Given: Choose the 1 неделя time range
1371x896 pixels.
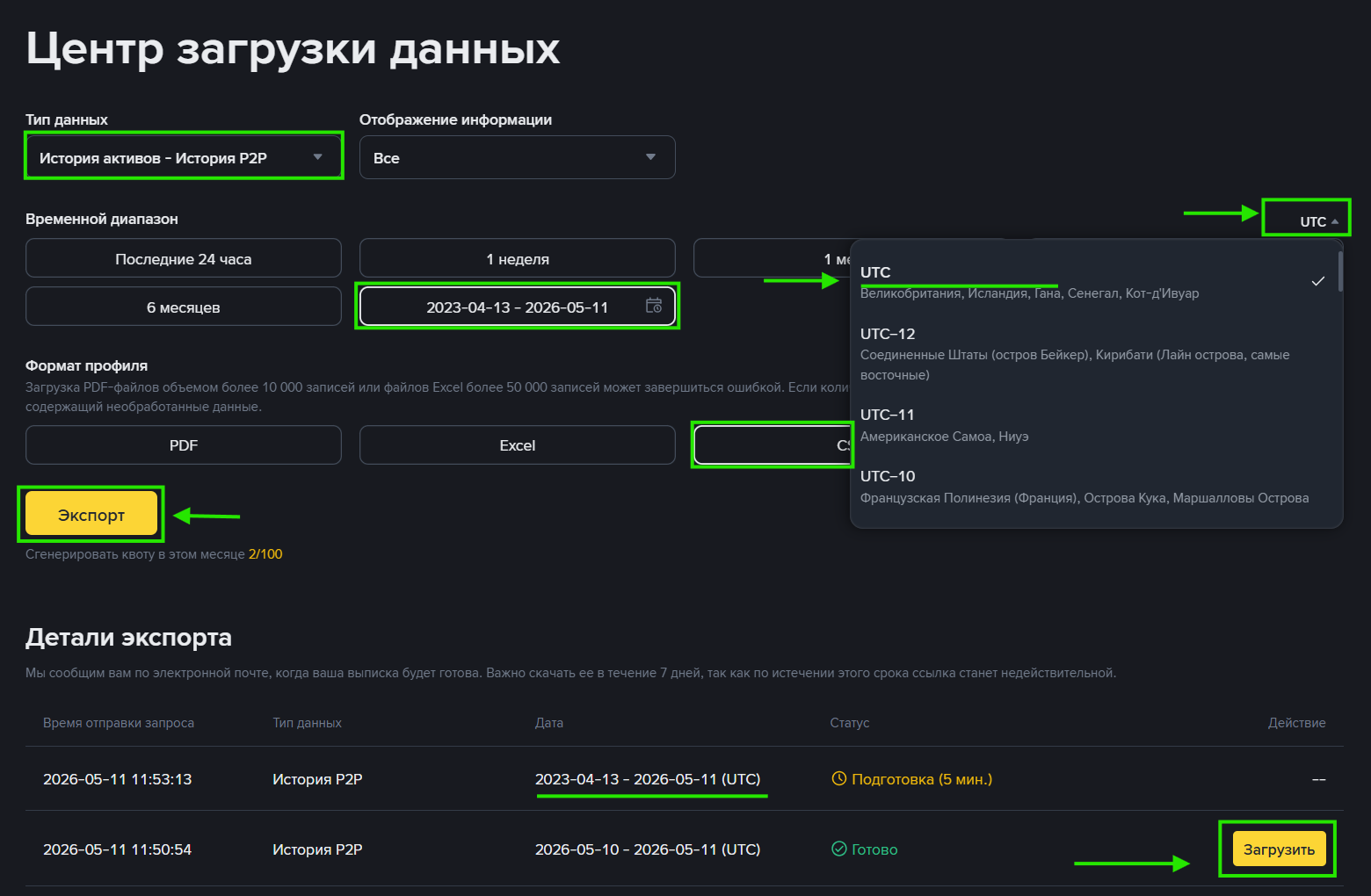Looking at the screenshot, I should (x=517, y=259).
